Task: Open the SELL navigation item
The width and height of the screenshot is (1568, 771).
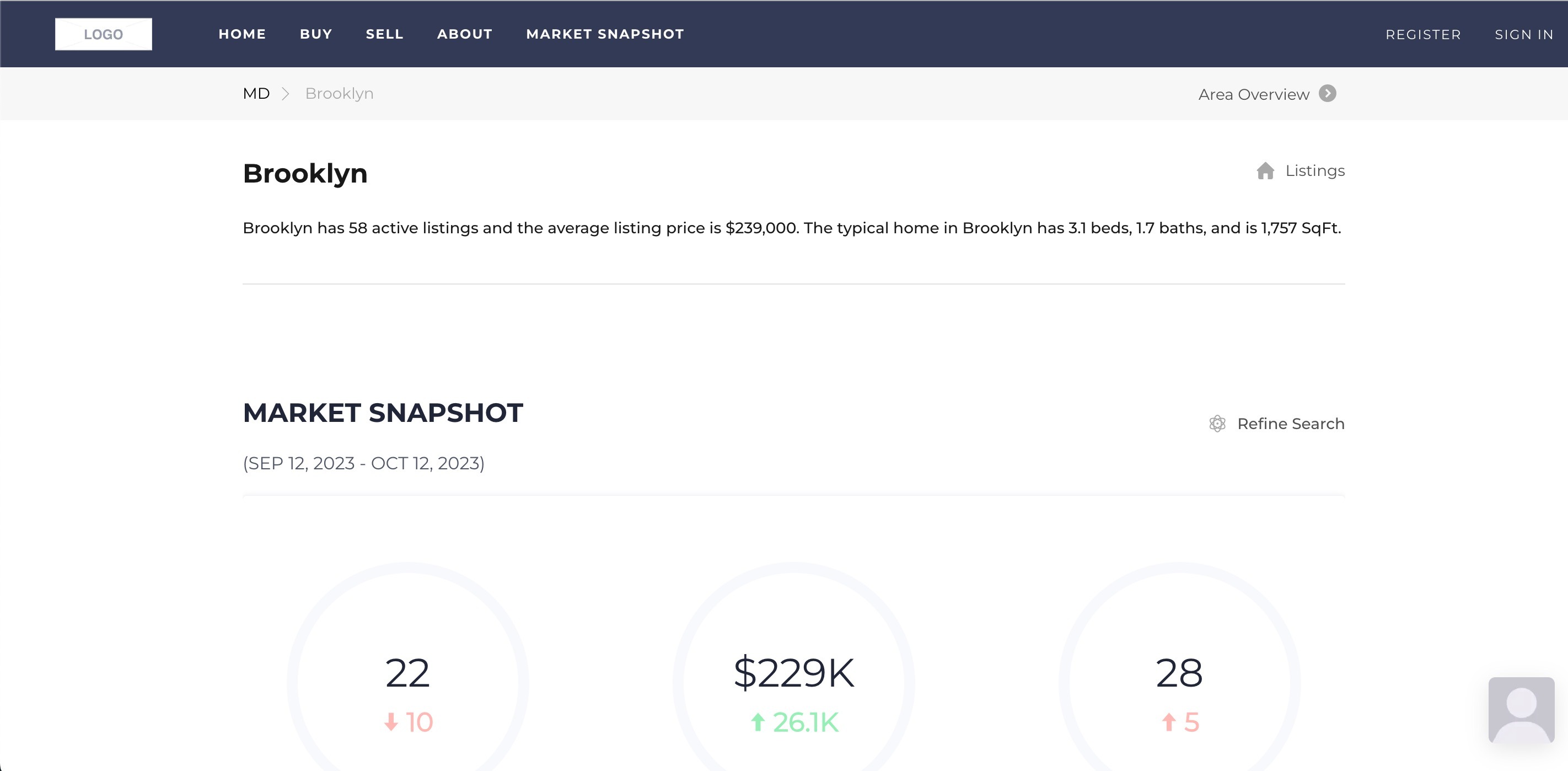Action: tap(385, 34)
